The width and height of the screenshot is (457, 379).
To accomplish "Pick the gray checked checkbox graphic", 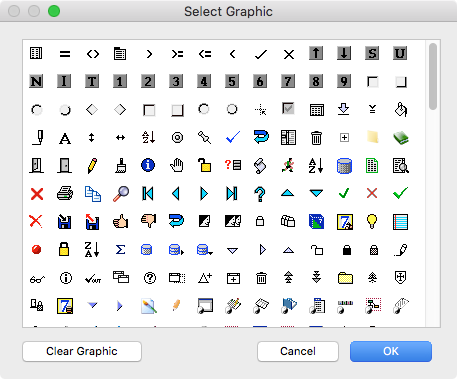I will tap(288, 109).
